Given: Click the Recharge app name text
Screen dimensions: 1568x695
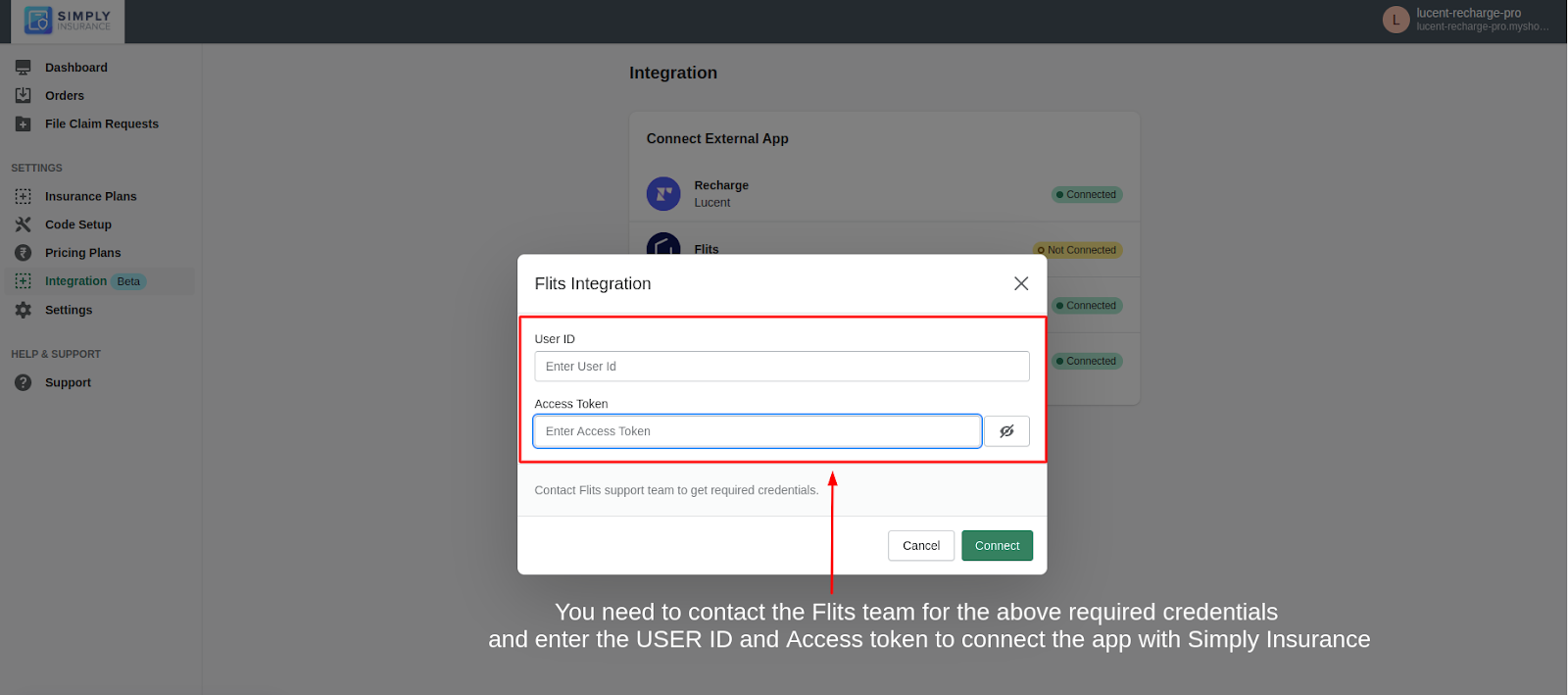Looking at the screenshot, I should coord(721,185).
